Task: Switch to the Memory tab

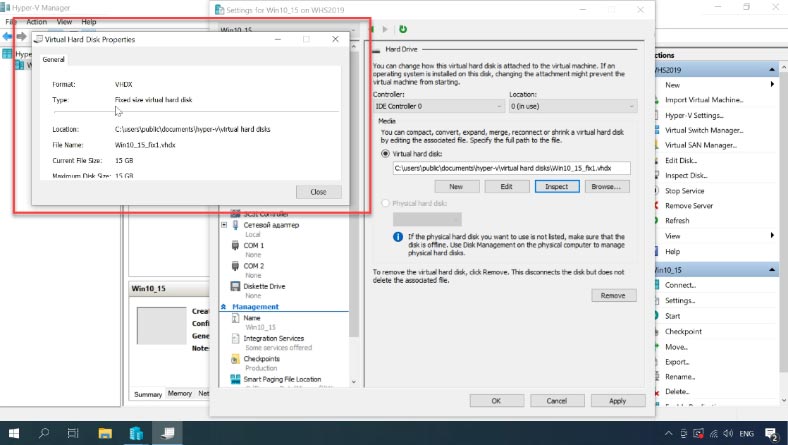Action: [179, 393]
